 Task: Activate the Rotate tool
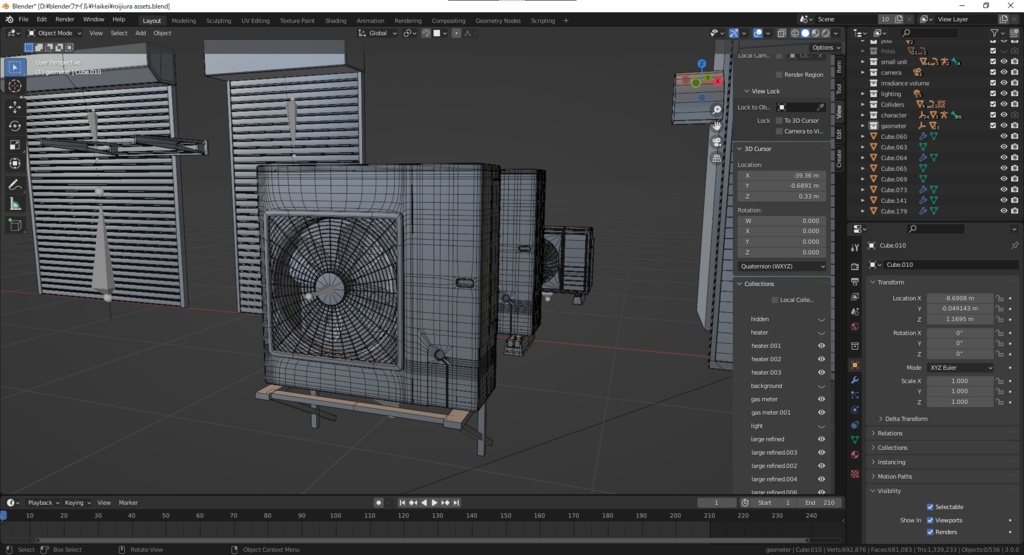click(14, 125)
